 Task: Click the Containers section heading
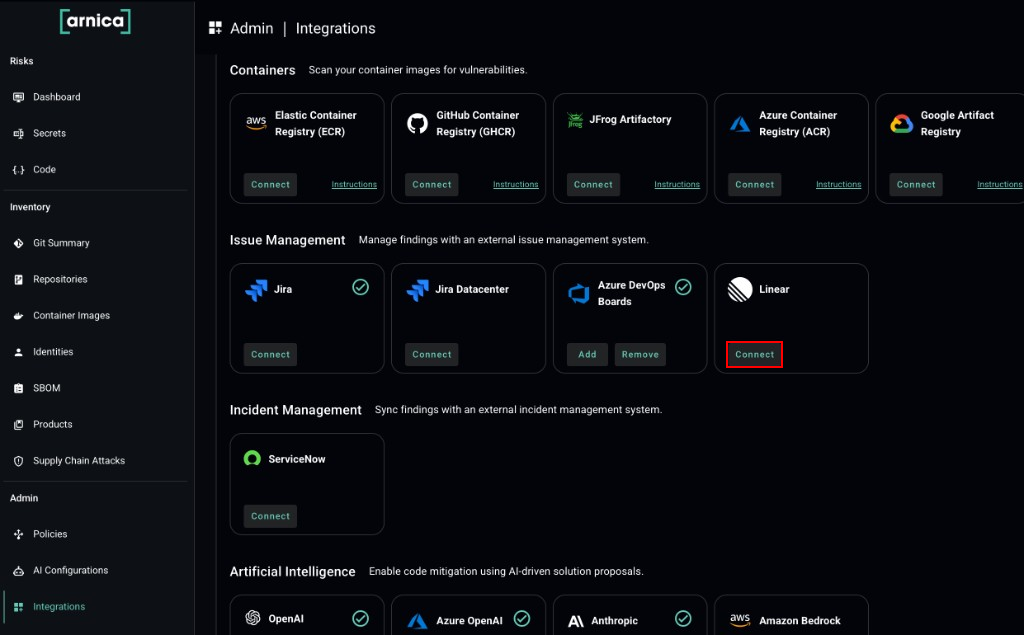tap(263, 70)
